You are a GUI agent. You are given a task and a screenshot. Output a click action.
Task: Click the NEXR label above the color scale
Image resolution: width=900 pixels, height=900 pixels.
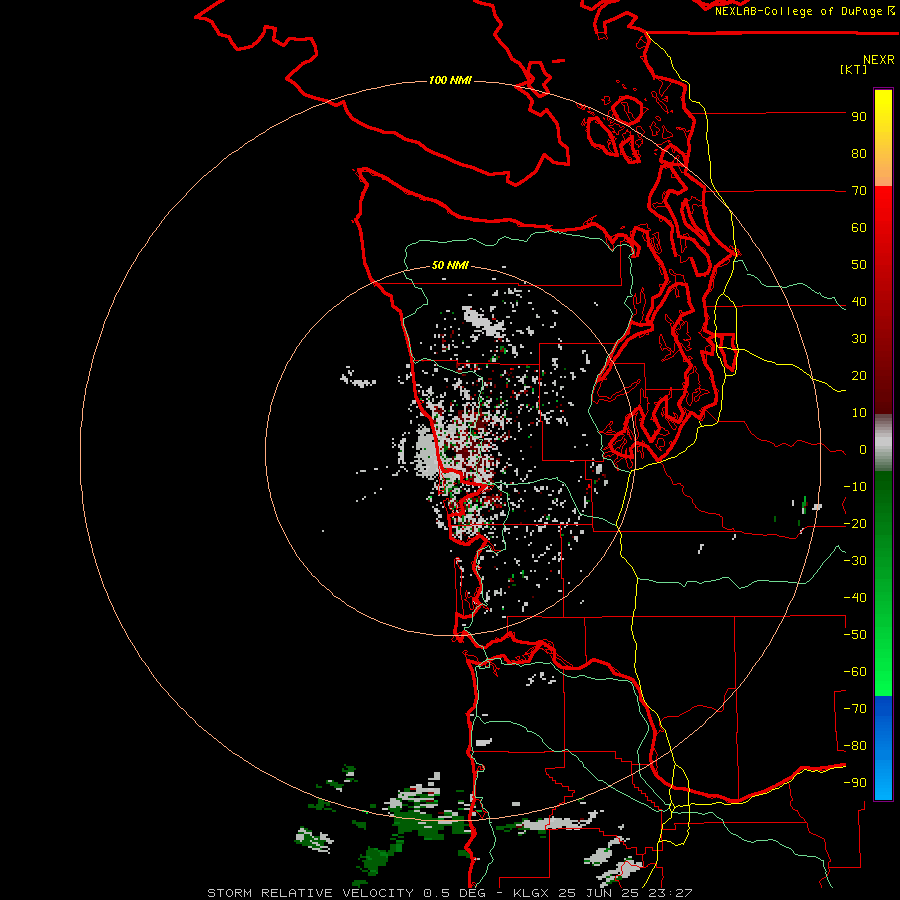pyautogui.click(x=879, y=60)
